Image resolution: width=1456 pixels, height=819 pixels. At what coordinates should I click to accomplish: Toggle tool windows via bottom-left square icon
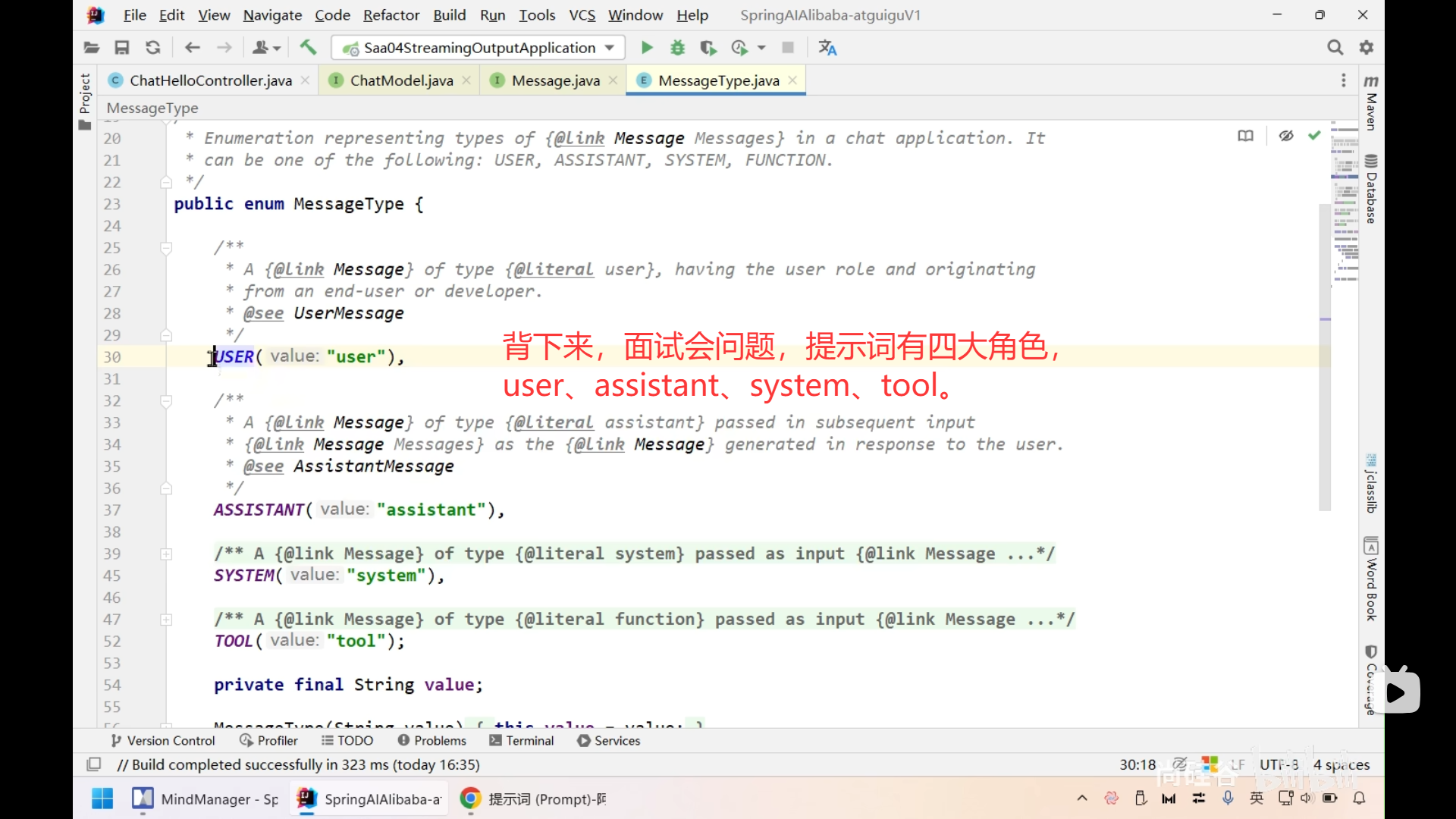click(x=94, y=764)
